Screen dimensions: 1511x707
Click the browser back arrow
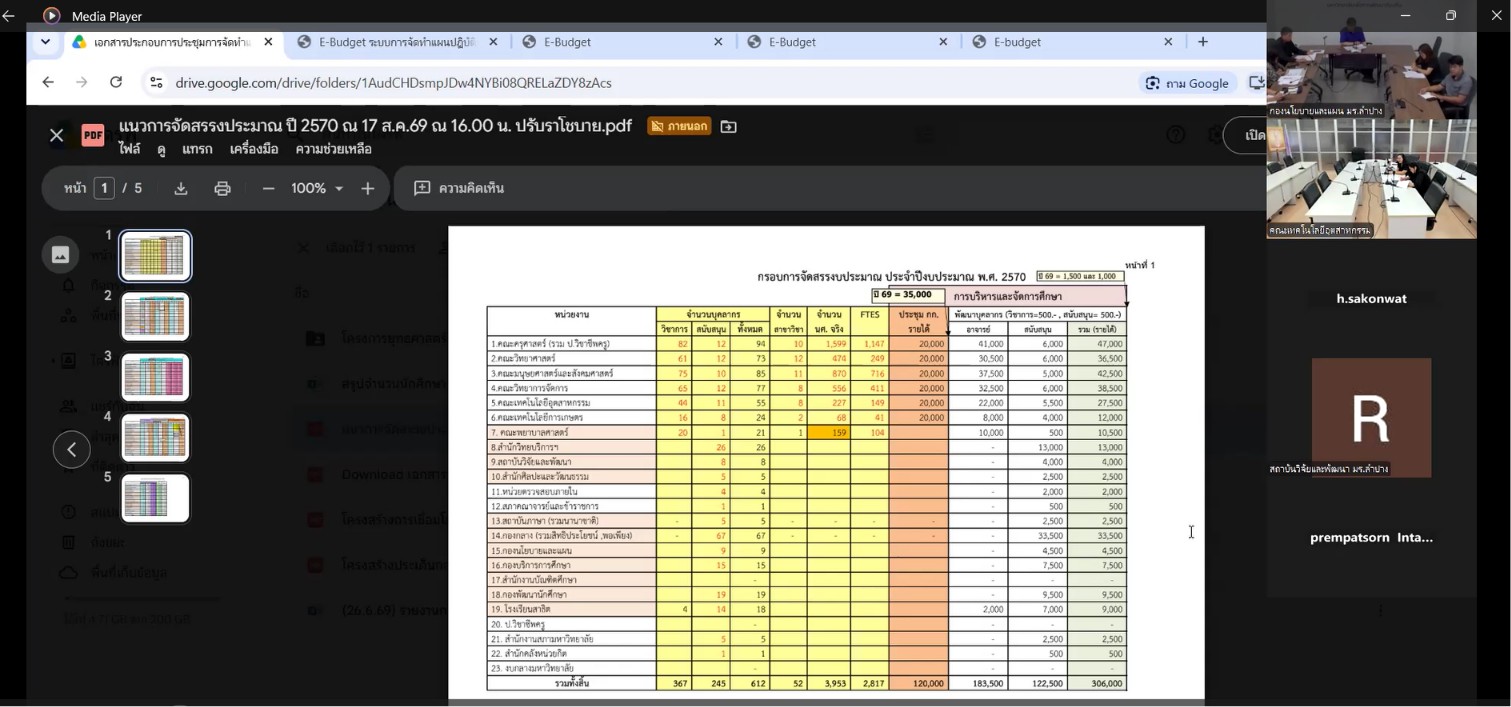(48, 82)
